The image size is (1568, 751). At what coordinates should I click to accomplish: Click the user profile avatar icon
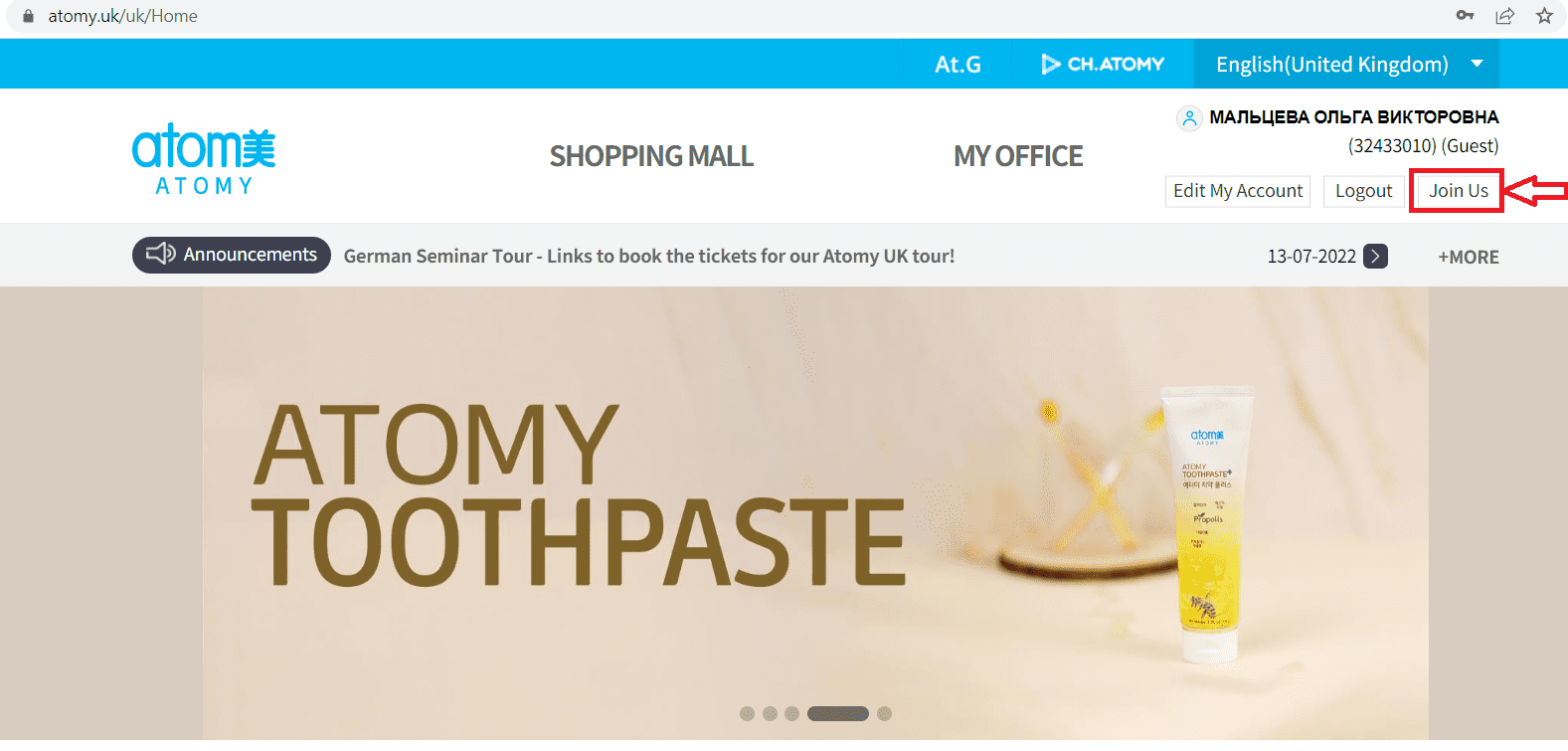click(x=1188, y=118)
